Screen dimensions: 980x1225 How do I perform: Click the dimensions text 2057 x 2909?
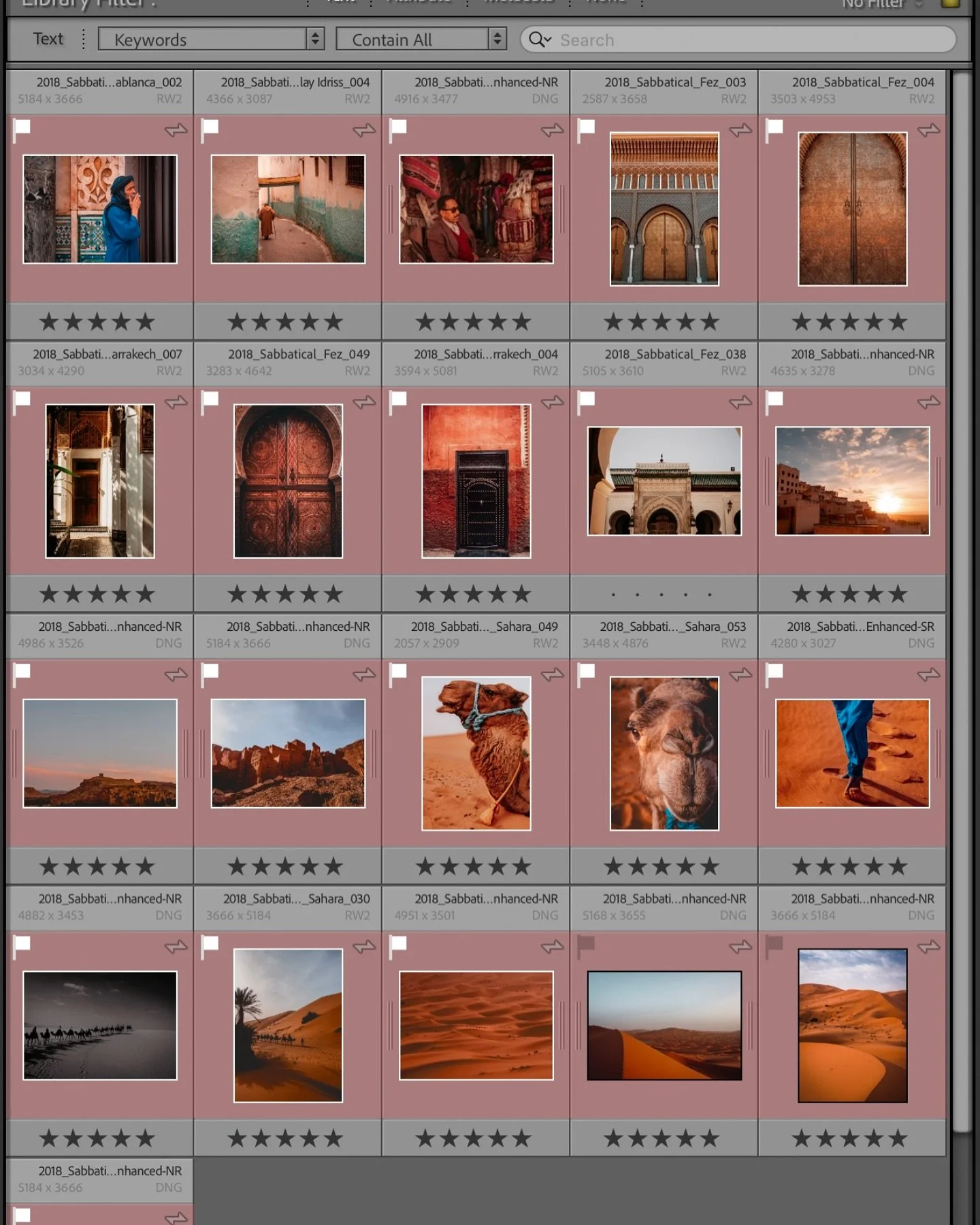(x=427, y=643)
